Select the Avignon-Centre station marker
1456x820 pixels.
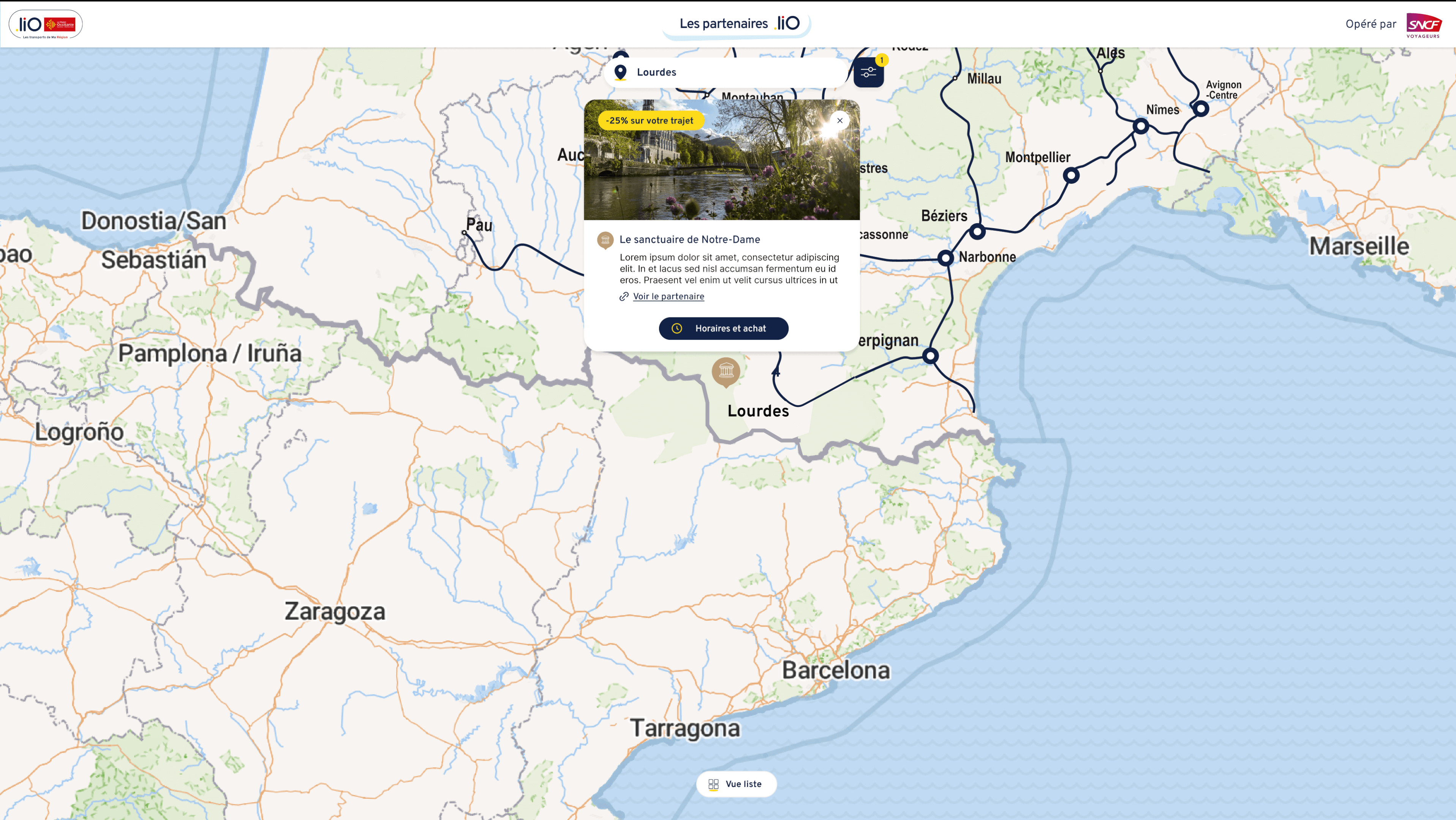[x=1200, y=109]
